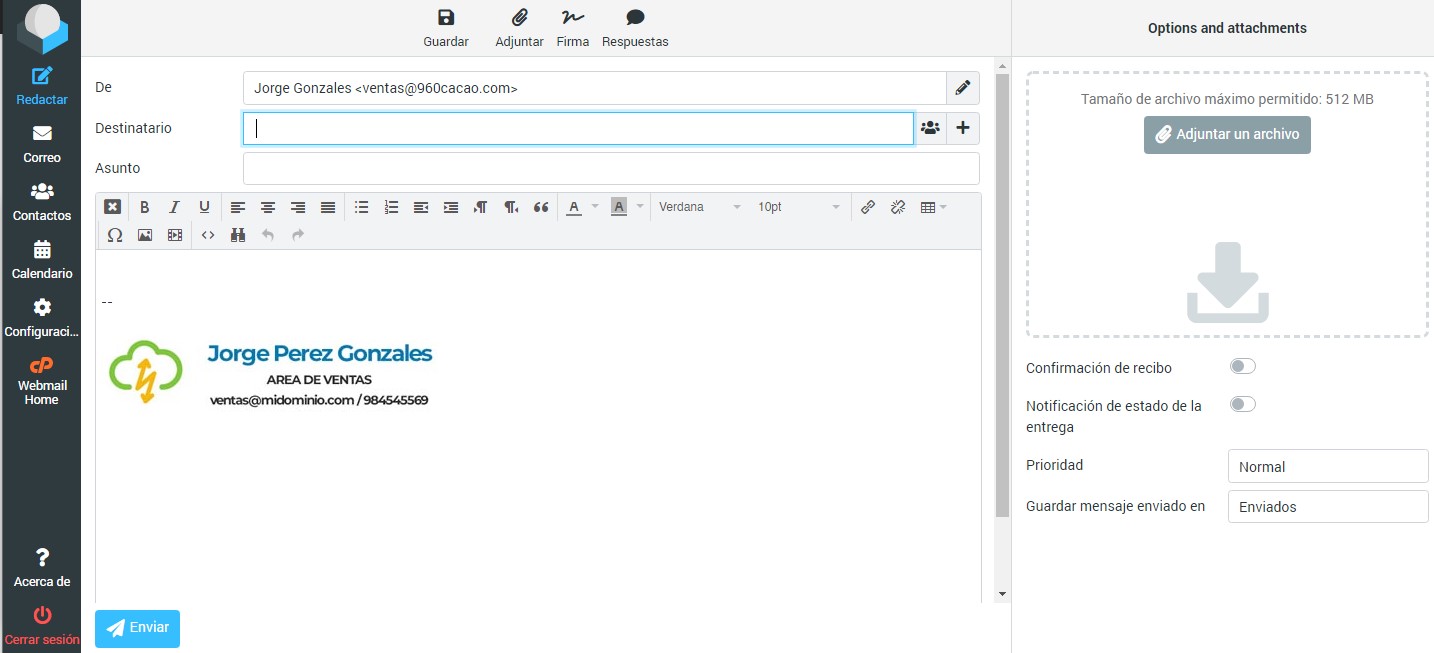The image size is (1434, 653).
Task: Open Calendario in the sidebar
Action: pos(42,260)
